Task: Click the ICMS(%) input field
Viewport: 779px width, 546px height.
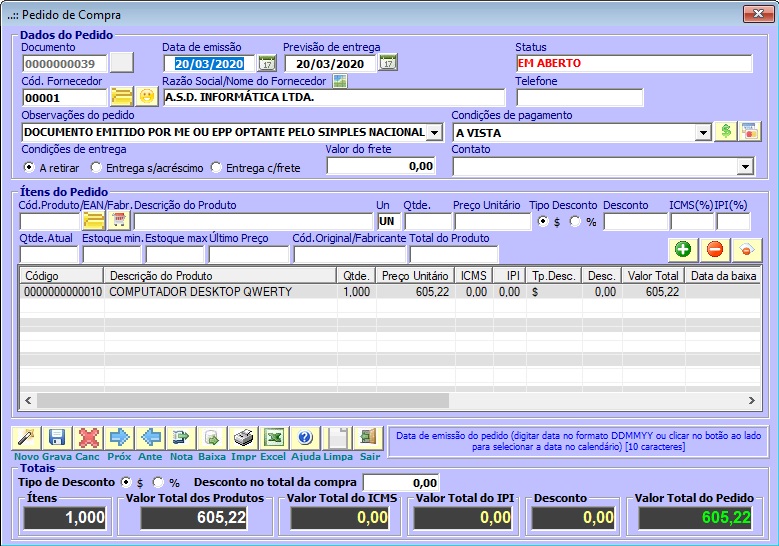Action: [x=692, y=221]
